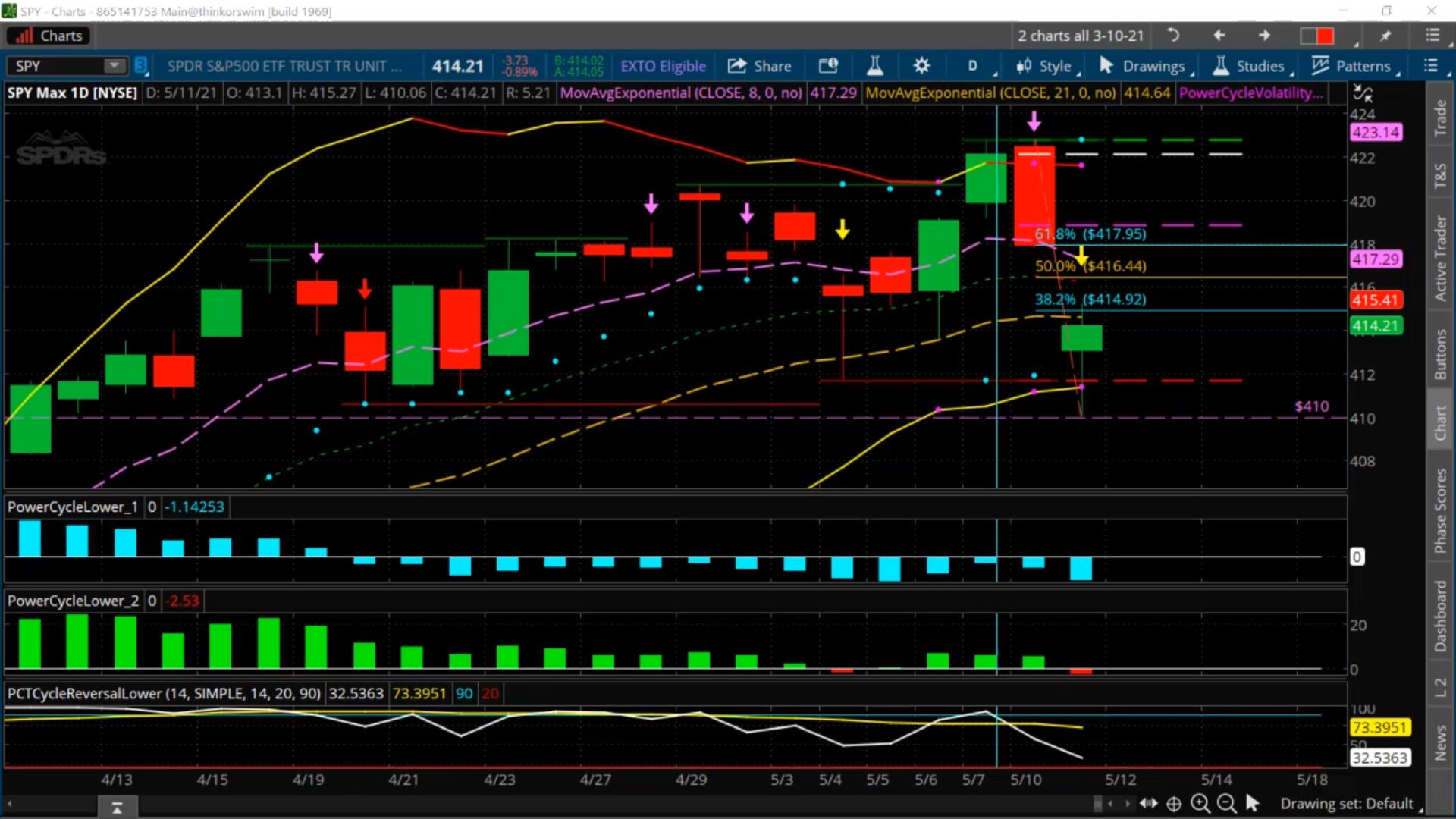Click the forward arrow in top bar
This screenshot has width=1456, height=819.
coord(1264,35)
